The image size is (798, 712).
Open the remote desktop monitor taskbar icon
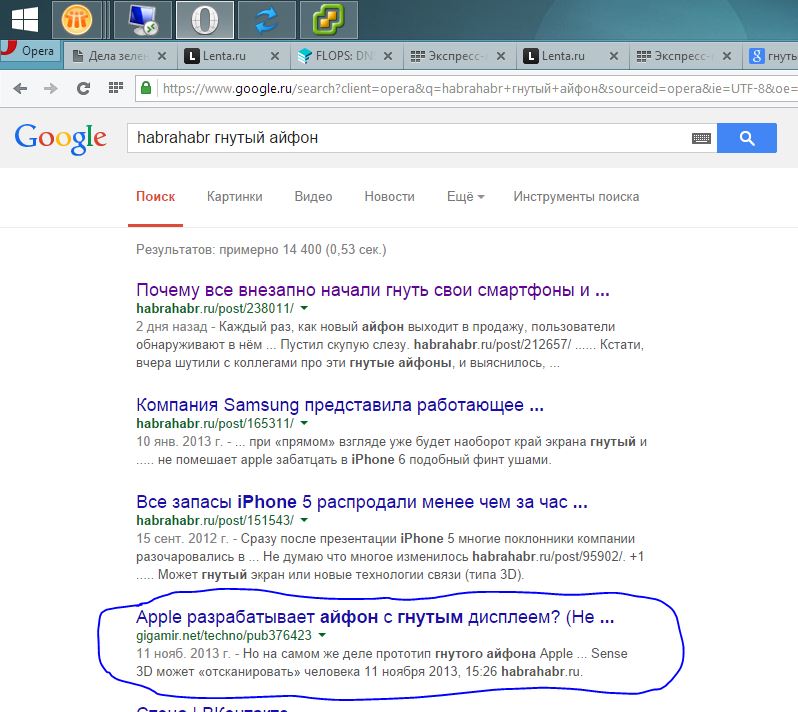click(143, 20)
